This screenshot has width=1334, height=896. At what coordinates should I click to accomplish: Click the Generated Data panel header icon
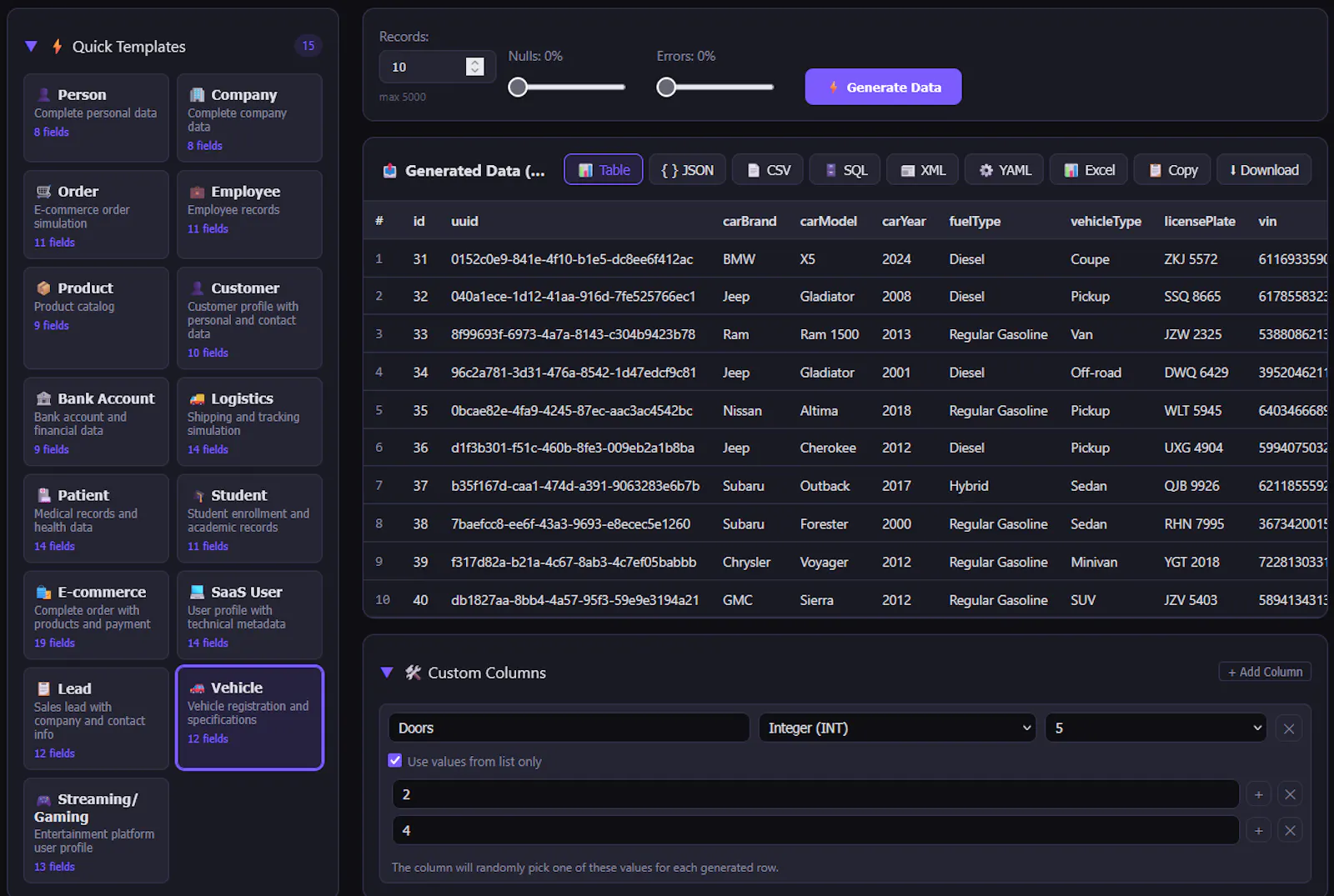point(389,171)
